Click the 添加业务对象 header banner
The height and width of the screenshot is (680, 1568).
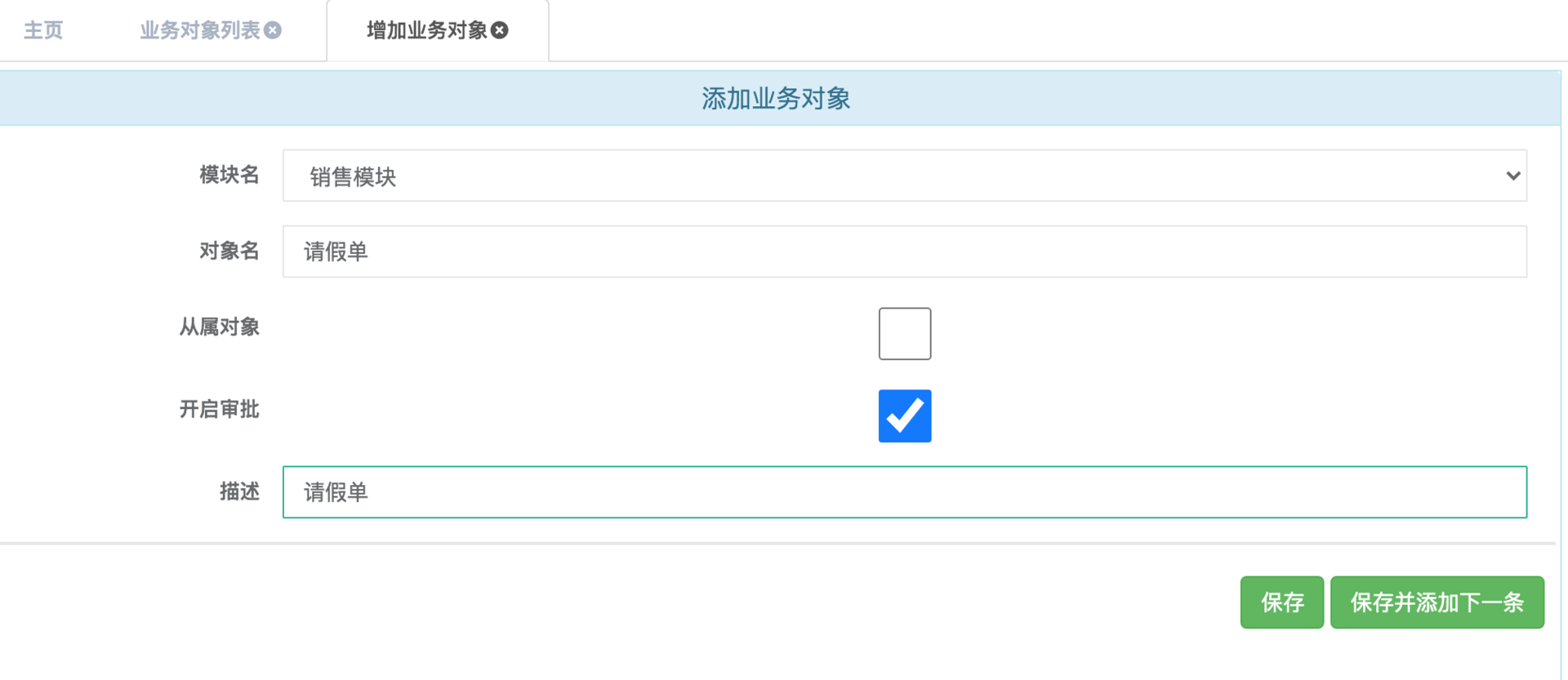pyautogui.click(x=775, y=97)
